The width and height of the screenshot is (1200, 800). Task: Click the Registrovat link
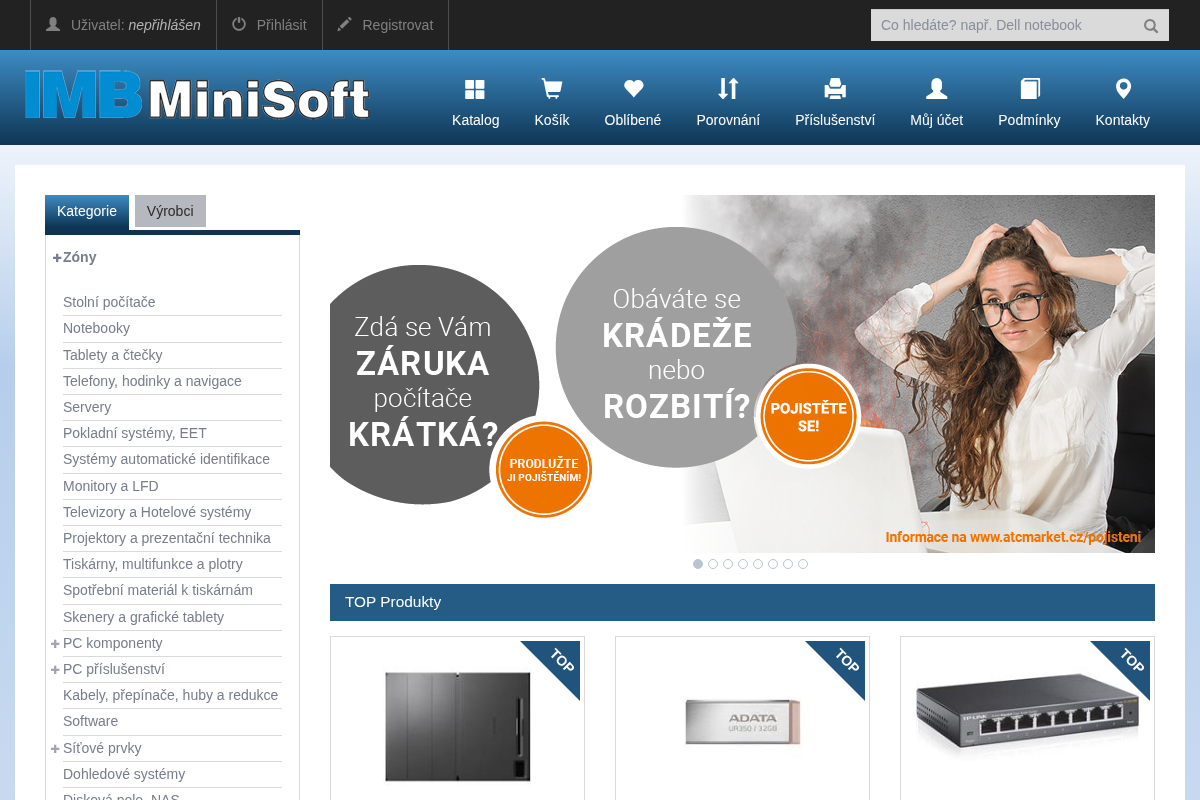tap(398, 25)
